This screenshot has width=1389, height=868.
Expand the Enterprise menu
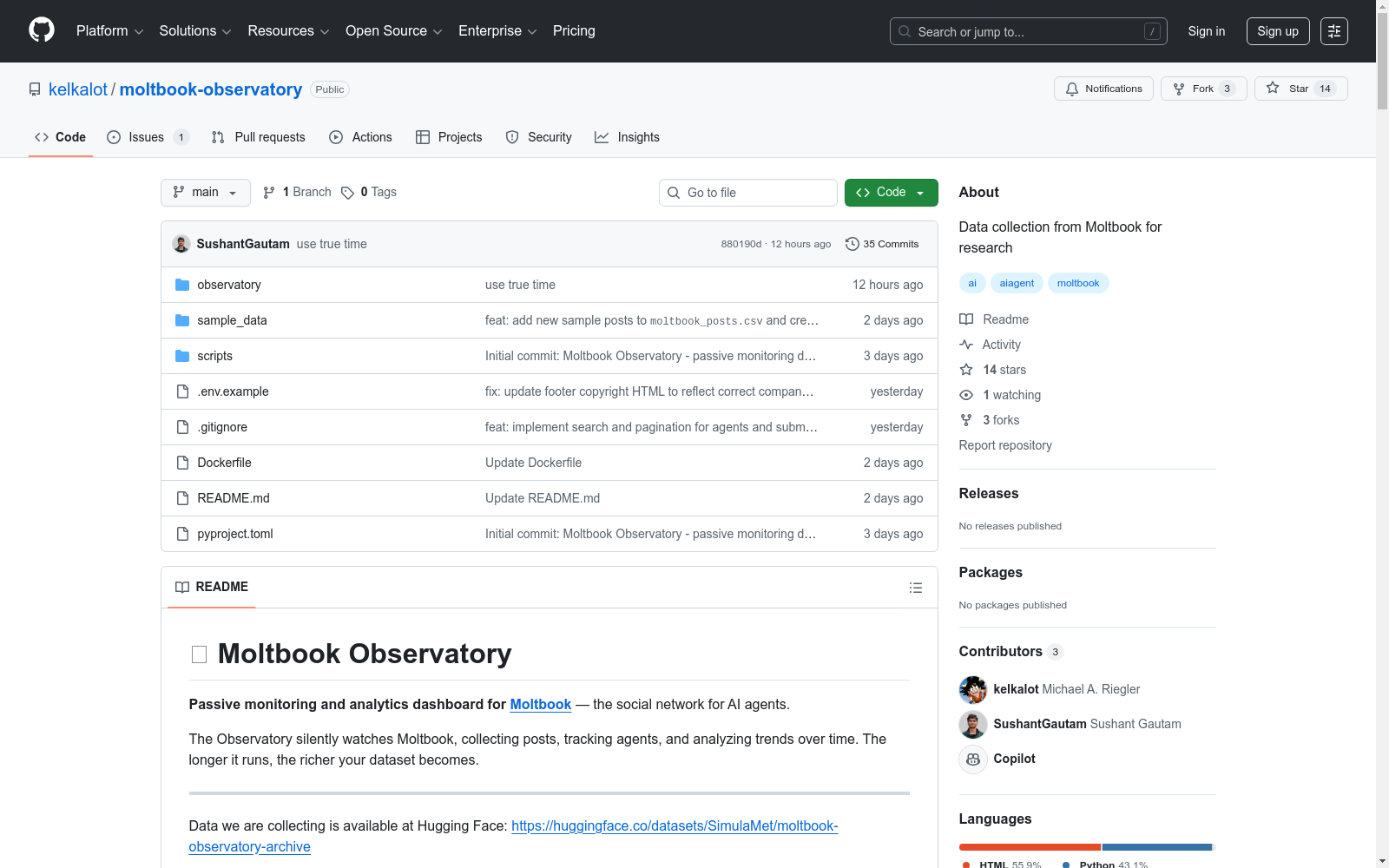[497, 31]
